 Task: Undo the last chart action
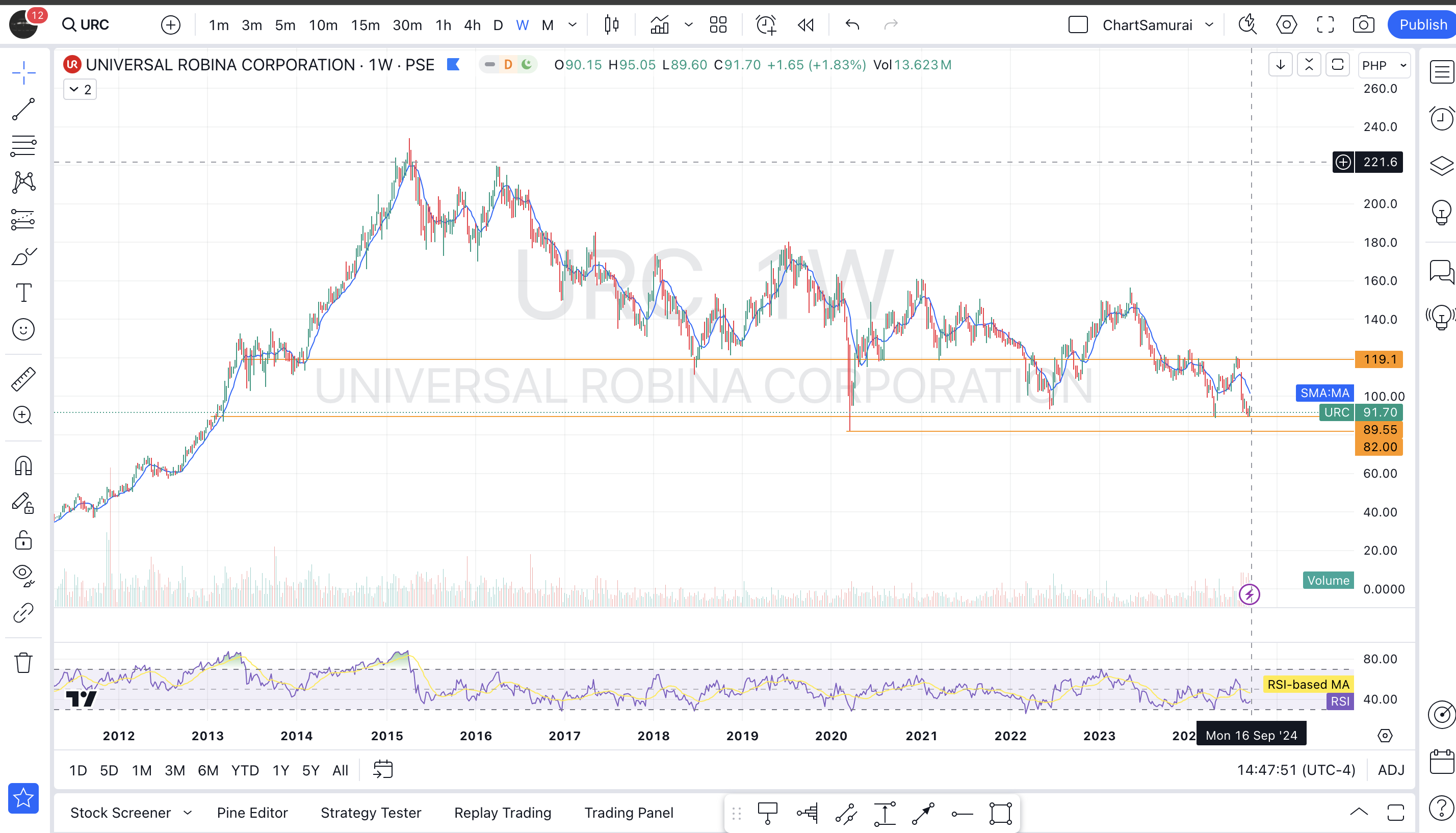tap(852, 24)
